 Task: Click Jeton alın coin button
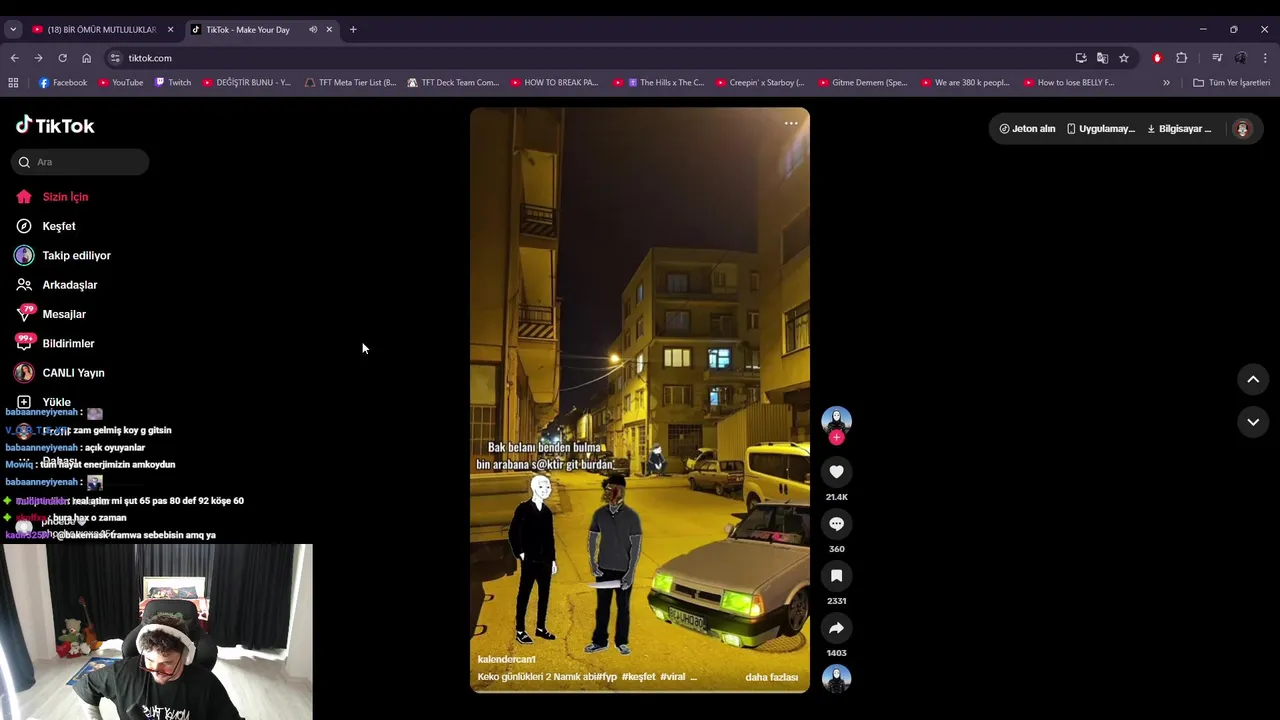point(1027,129)
